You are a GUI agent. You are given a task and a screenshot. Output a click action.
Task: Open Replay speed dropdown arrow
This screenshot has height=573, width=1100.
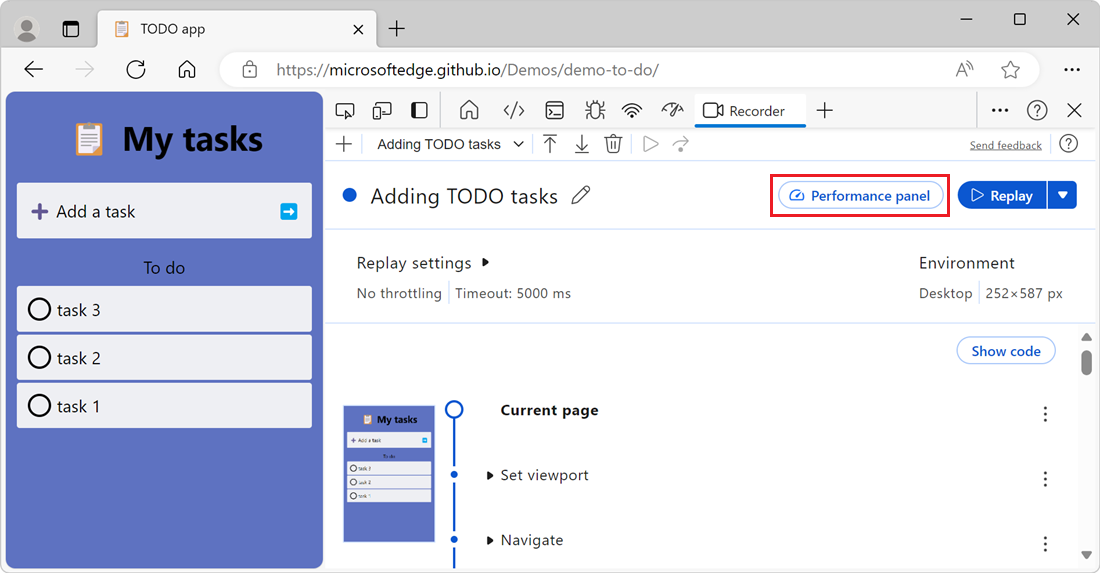coord(1062,196)
